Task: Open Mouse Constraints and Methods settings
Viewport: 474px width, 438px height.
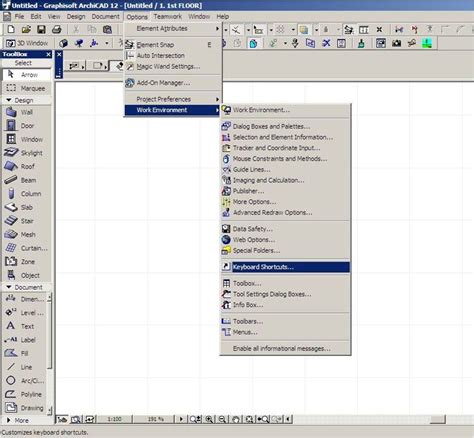Action: (x=285, y=159)
